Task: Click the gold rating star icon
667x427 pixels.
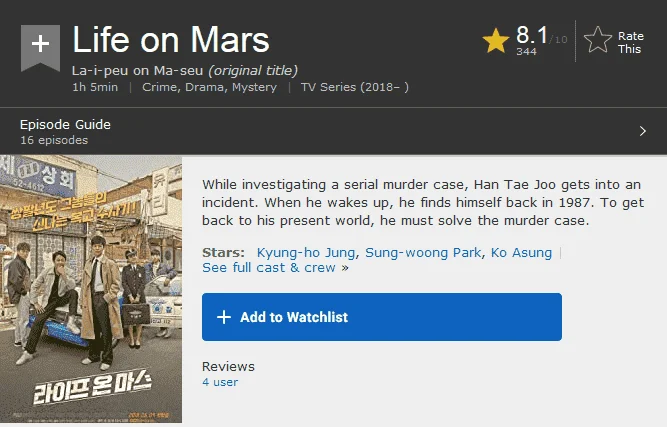Action: pos(496,41)
